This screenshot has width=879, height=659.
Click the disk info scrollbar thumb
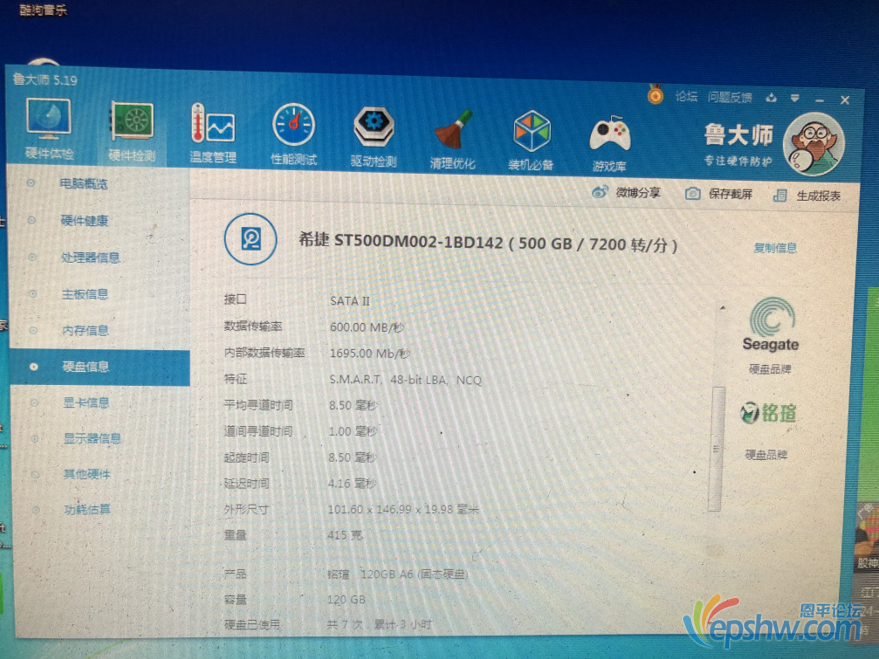(x=716, y=448)
